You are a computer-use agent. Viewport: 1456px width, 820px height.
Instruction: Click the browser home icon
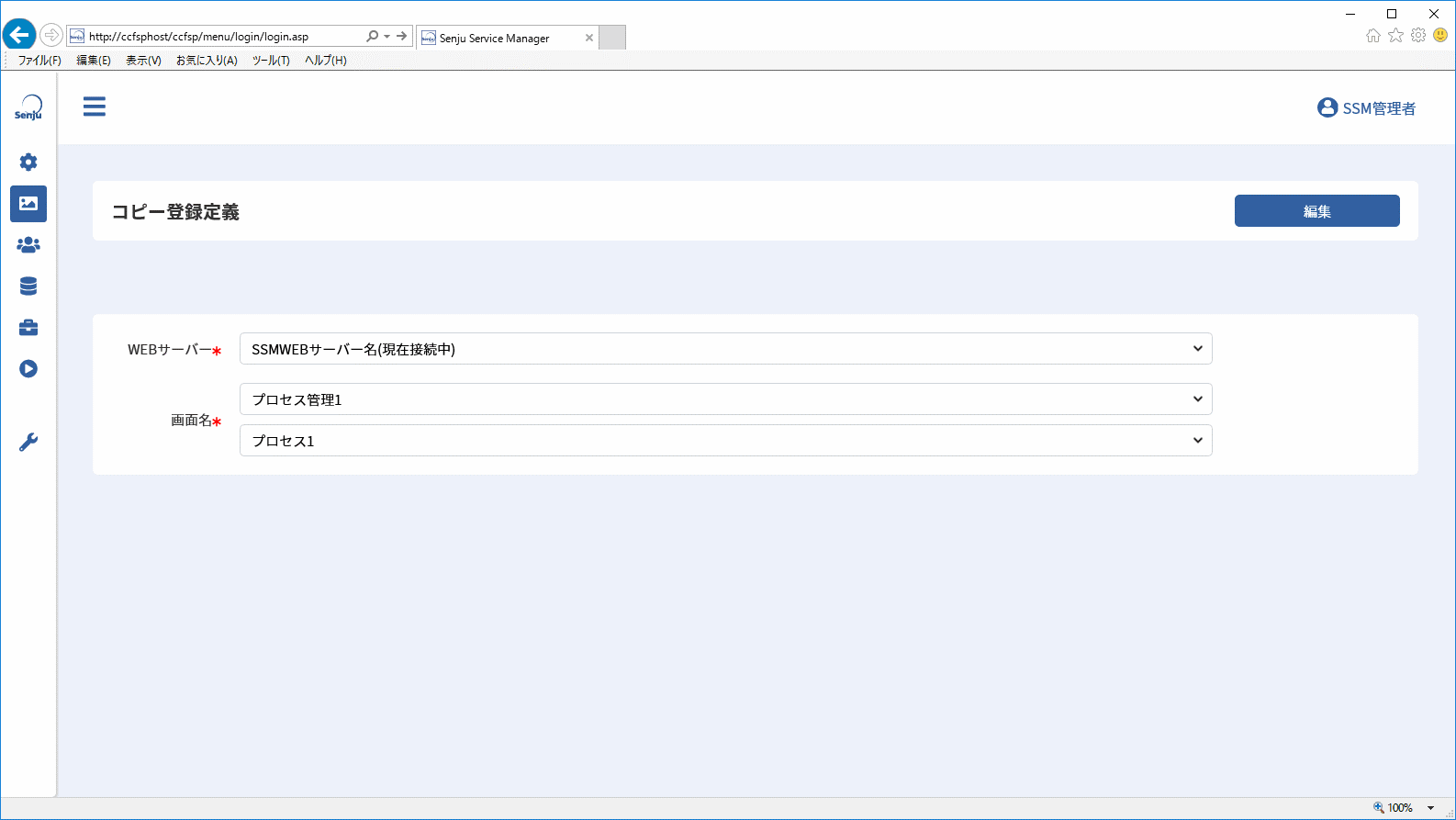pyautogui.click(x=1373, y=36)
